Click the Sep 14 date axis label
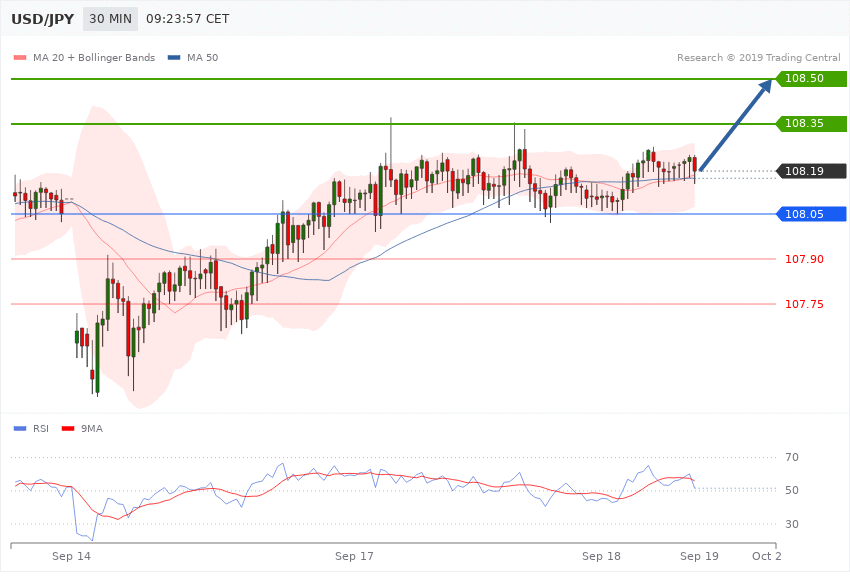850x576 pixels. (x=72, y=556)
